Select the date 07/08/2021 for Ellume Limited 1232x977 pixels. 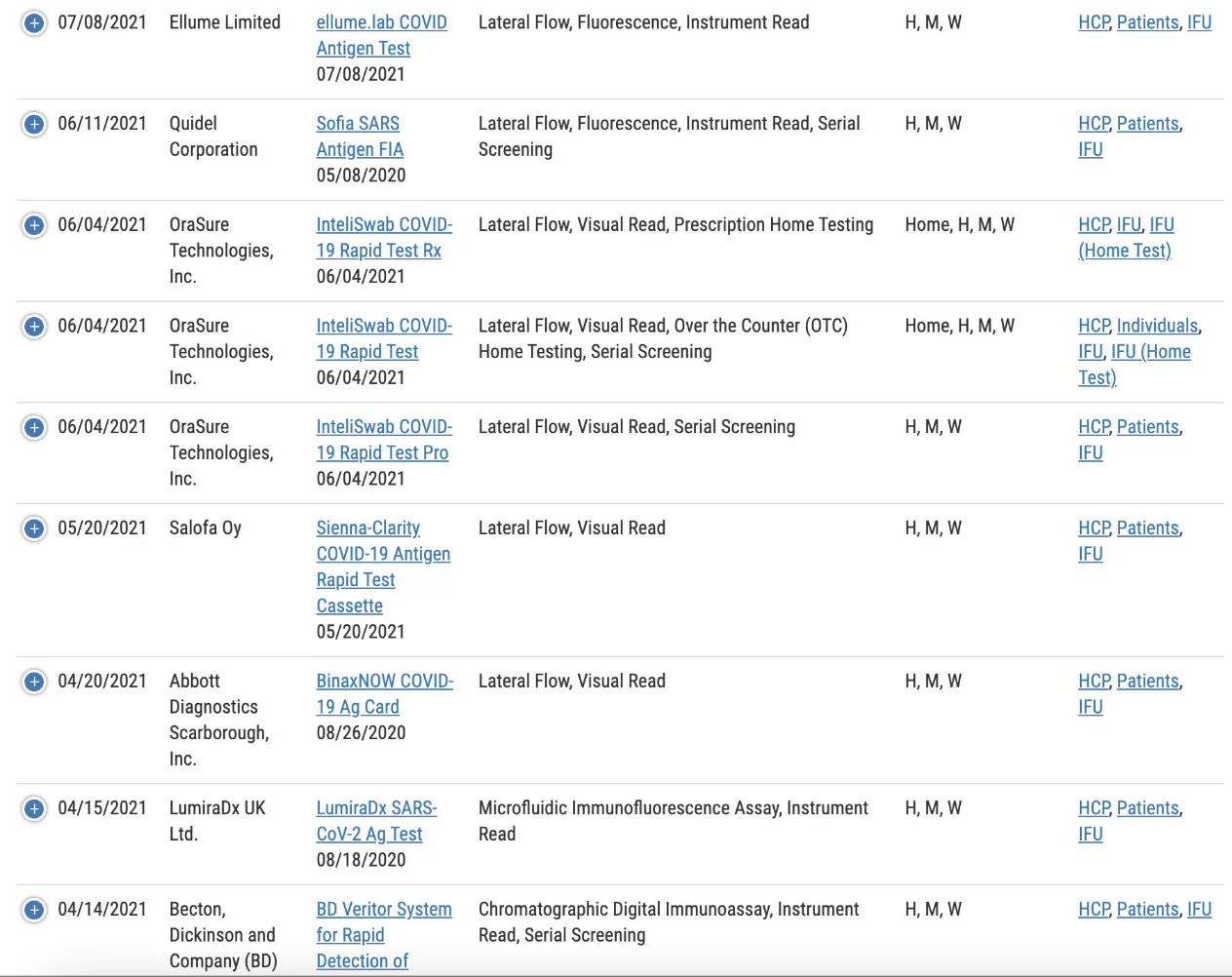coord(102,22)
